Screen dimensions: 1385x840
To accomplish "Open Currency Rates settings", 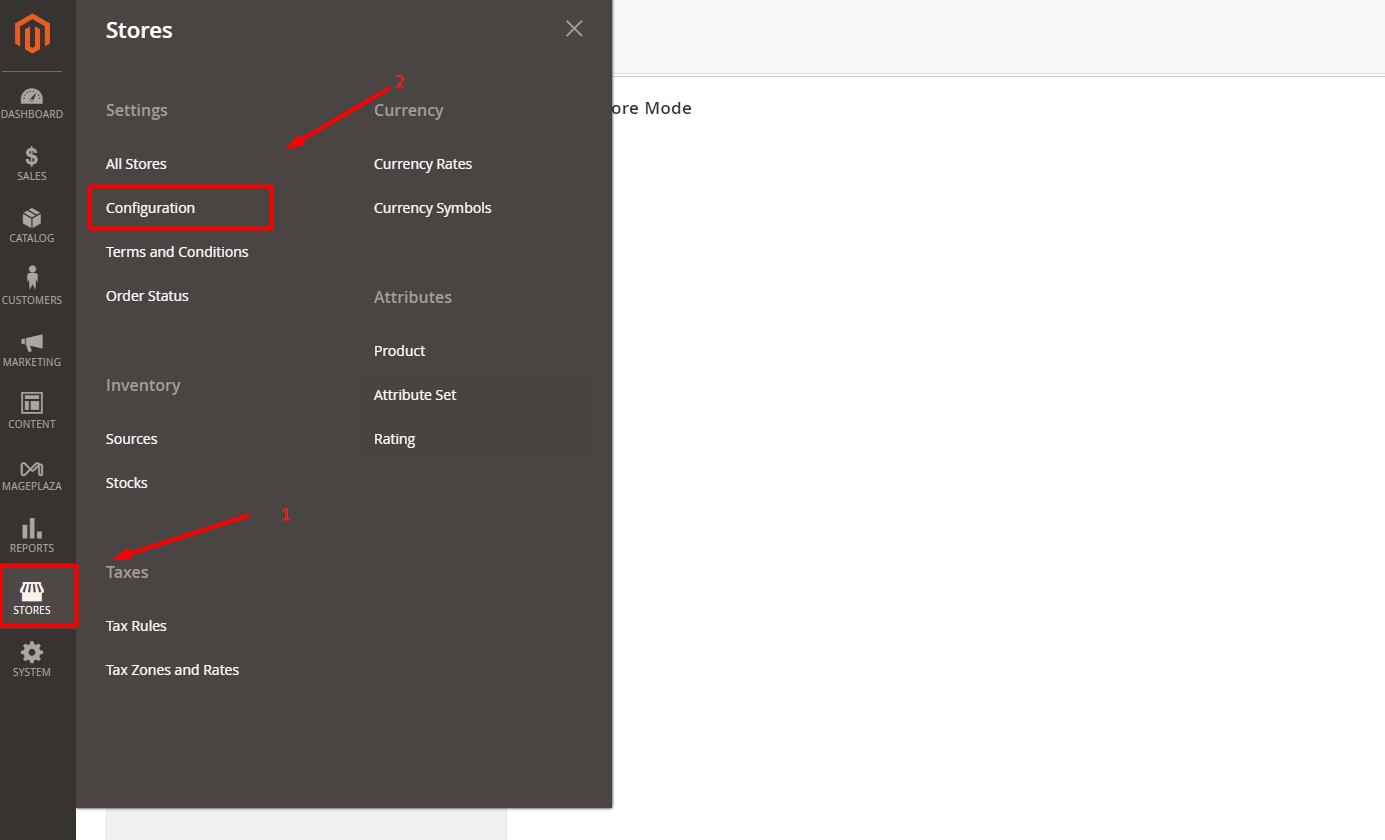I will (x=422, y=163).
